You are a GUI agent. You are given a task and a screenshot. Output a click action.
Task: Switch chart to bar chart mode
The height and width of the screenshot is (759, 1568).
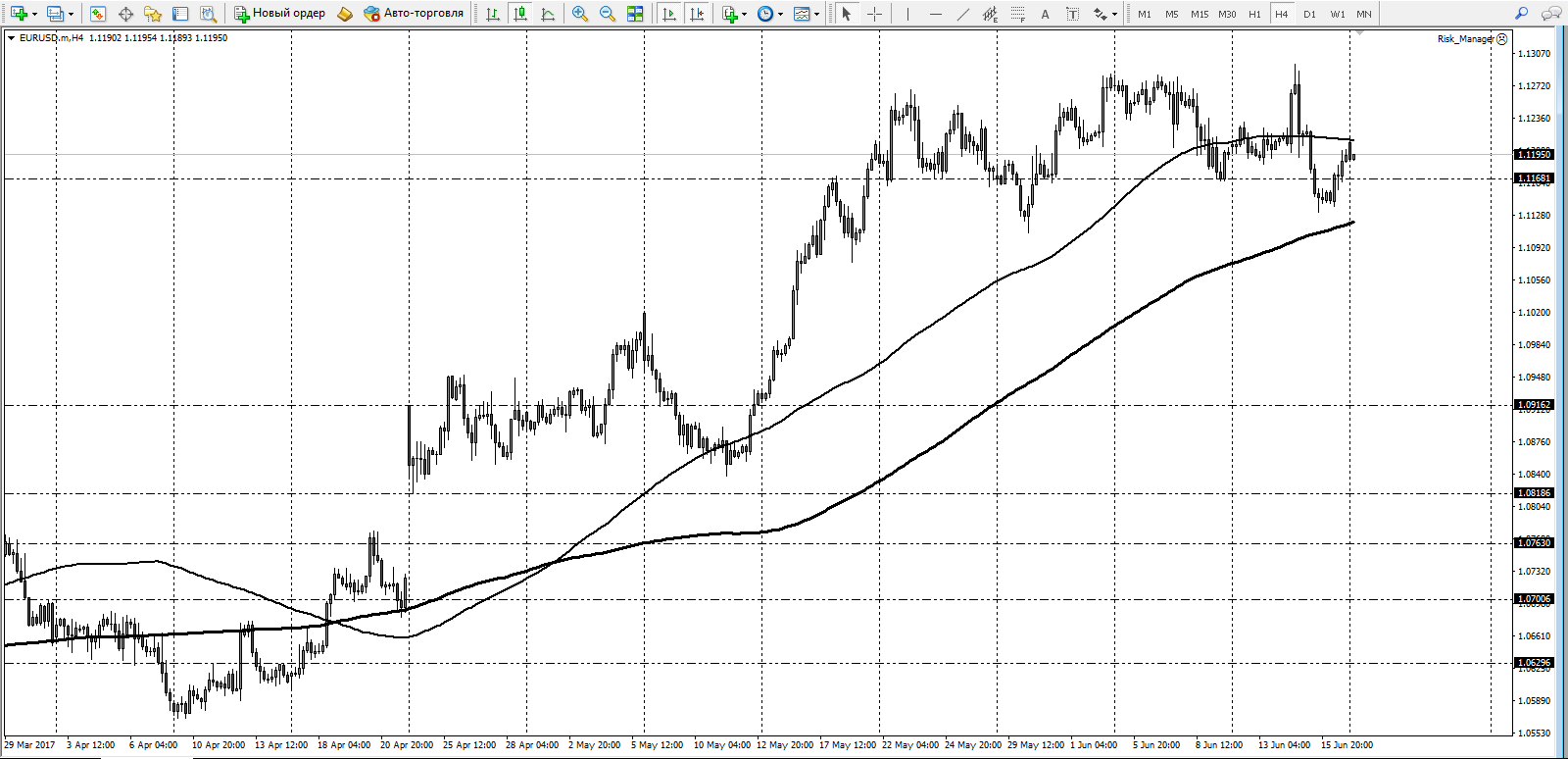coord(492,14)
